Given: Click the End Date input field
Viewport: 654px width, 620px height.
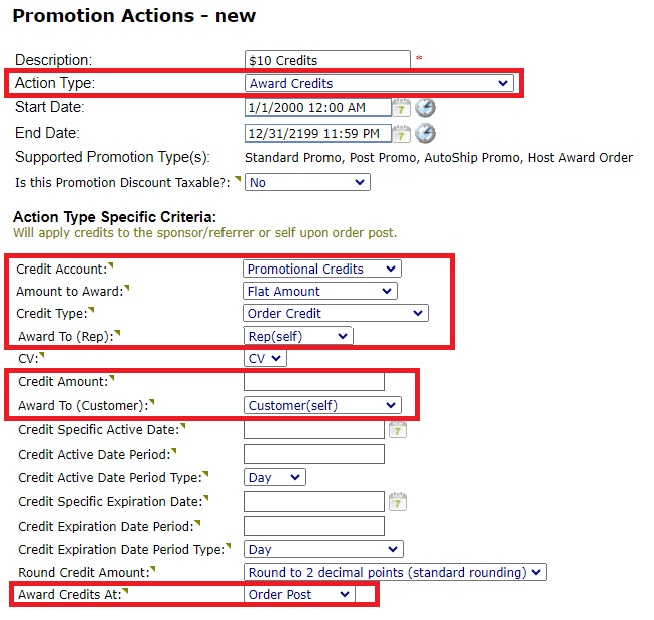Looking at the screenshot, I should 317,134.
